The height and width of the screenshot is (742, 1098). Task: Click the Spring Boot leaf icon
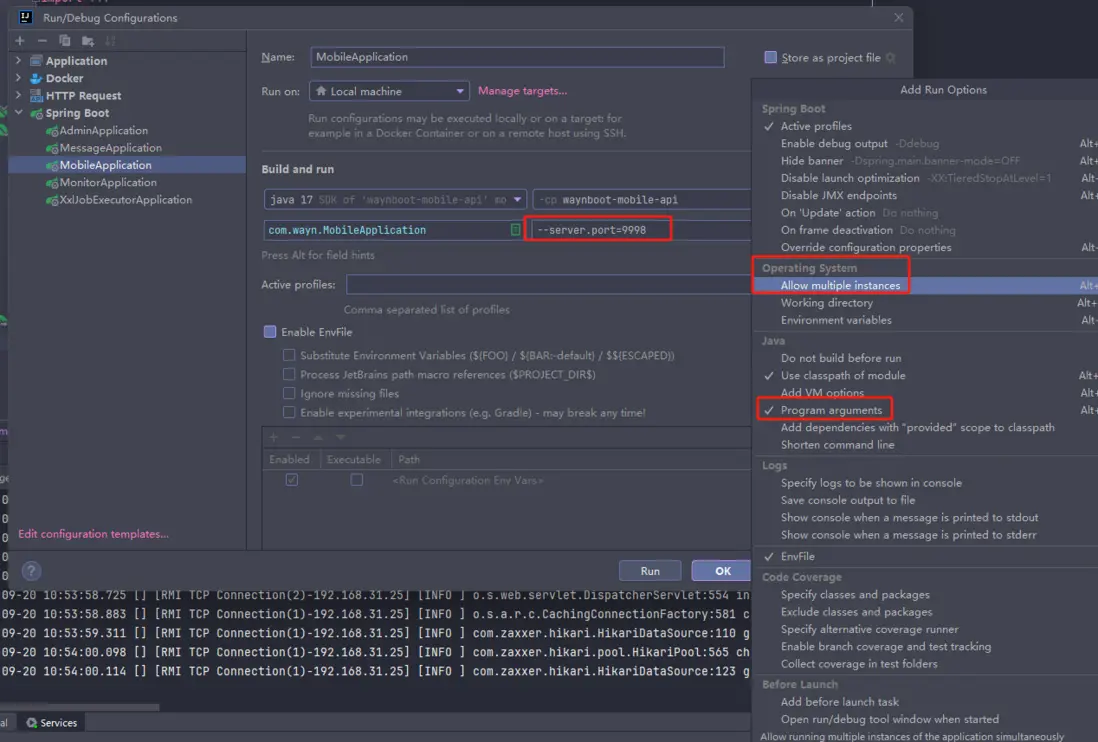[x=36, y=113]
